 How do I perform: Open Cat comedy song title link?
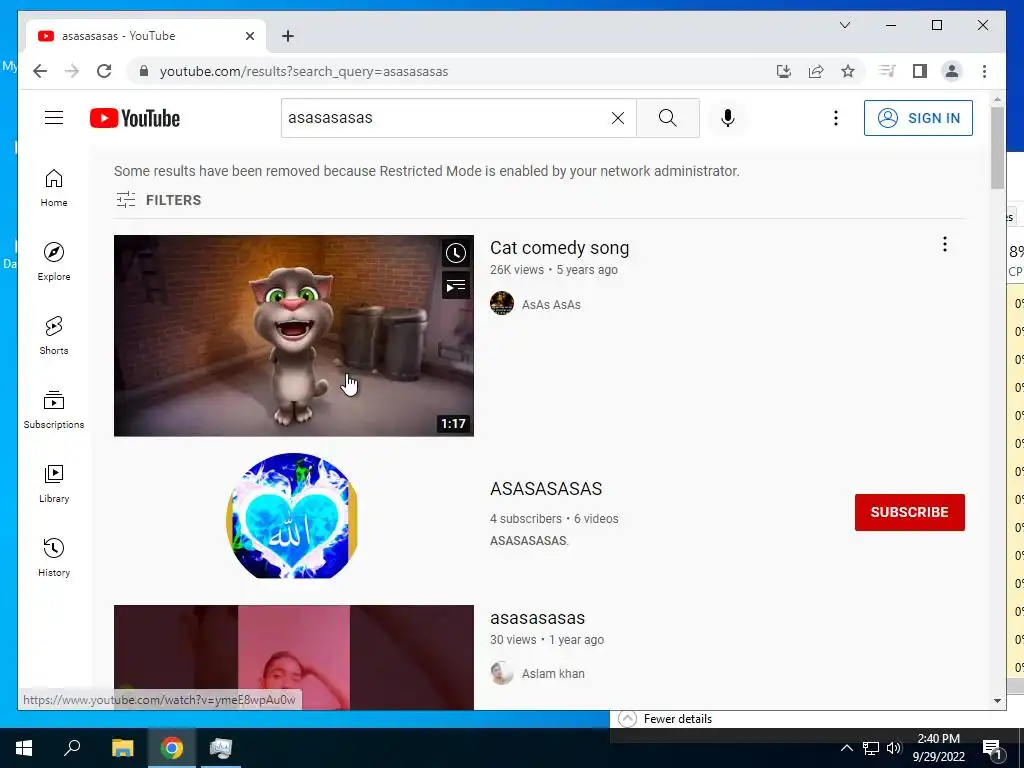(559, 248)
